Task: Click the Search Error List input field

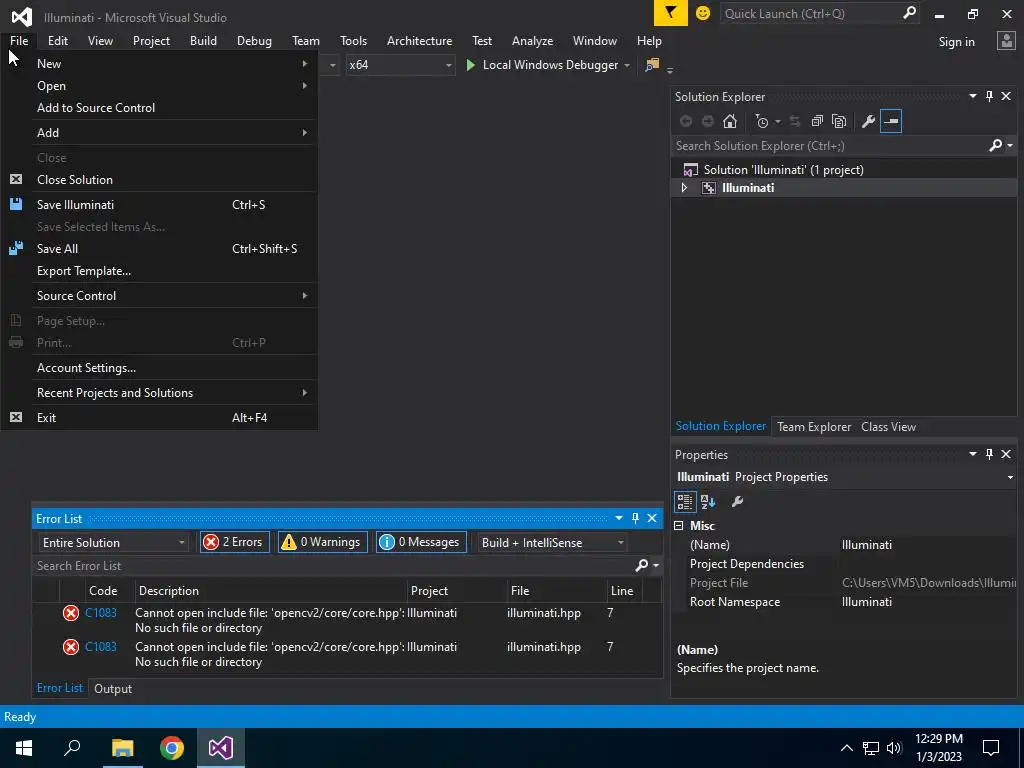Action: (x=333, y=566)
